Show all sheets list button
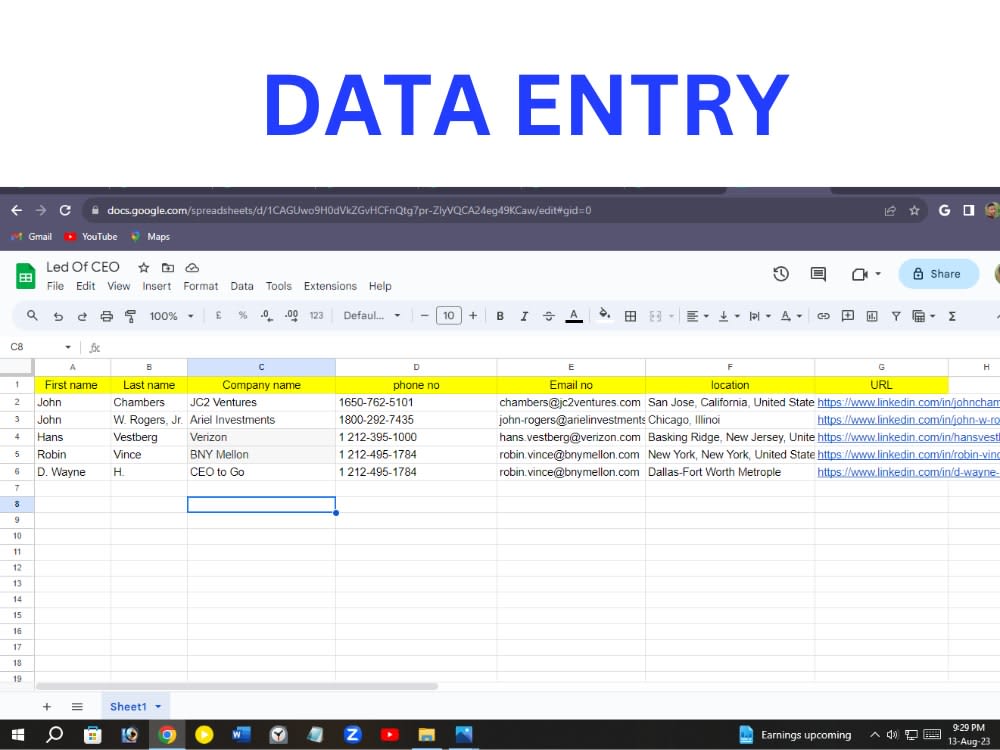The width and height of the screenshot is (1000, 750). (77, 707)
